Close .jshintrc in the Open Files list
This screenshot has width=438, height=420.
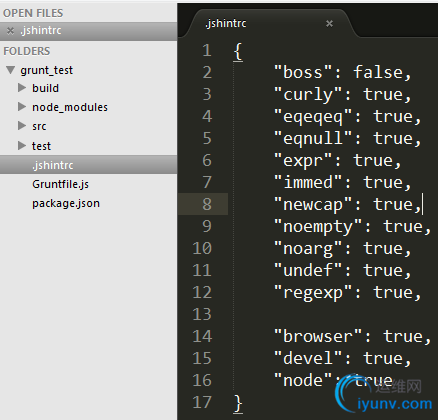10,31
